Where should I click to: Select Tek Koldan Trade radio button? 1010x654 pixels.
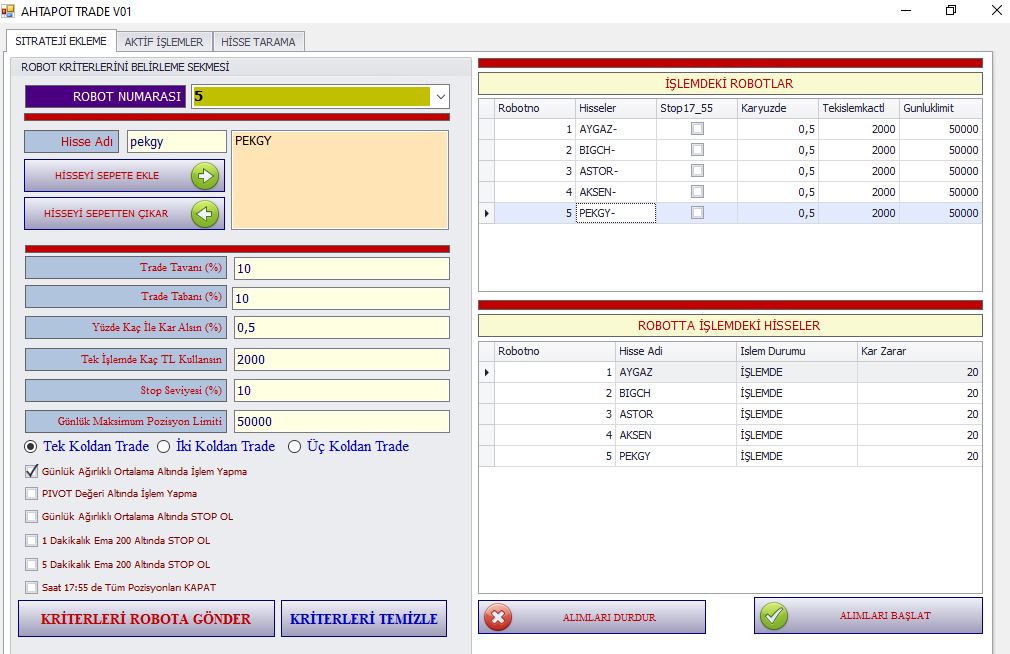(30, 447)
